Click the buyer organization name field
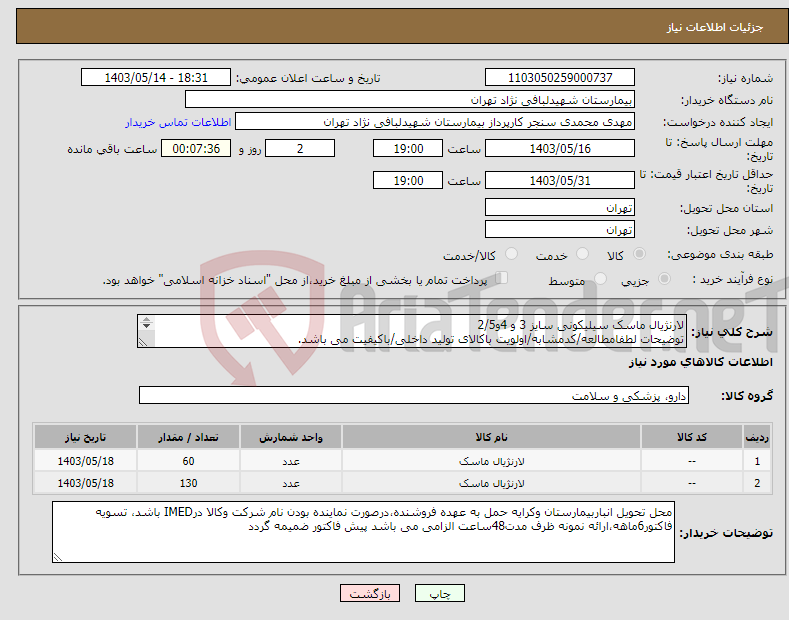The height and width of the screenshot is (620, 789). (410, 100)
